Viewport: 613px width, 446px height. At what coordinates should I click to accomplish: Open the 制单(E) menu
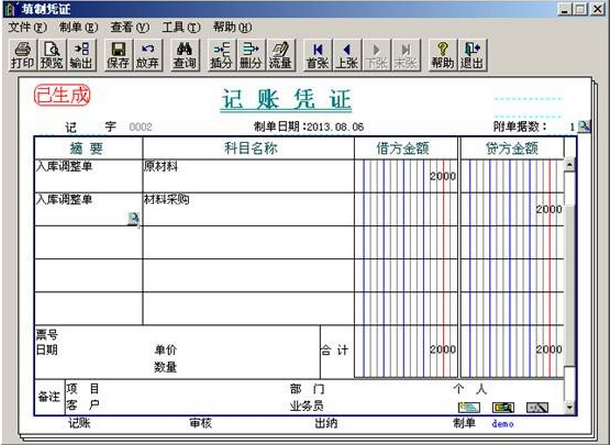(79, 27)
